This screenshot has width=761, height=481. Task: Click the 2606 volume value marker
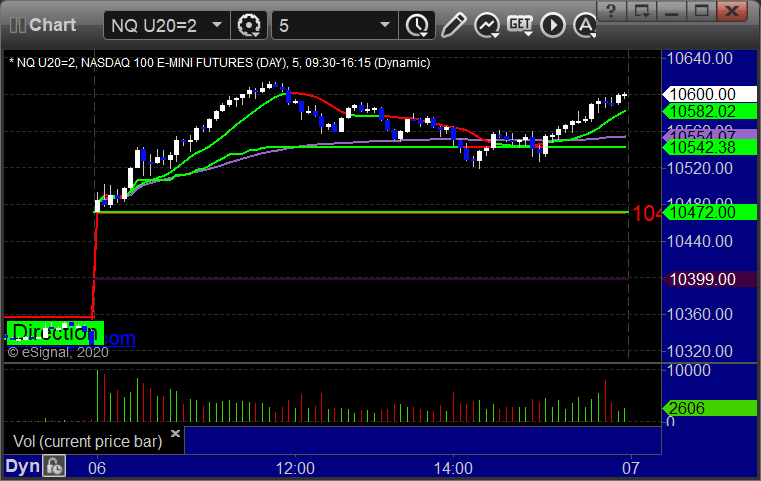(710, 408)
